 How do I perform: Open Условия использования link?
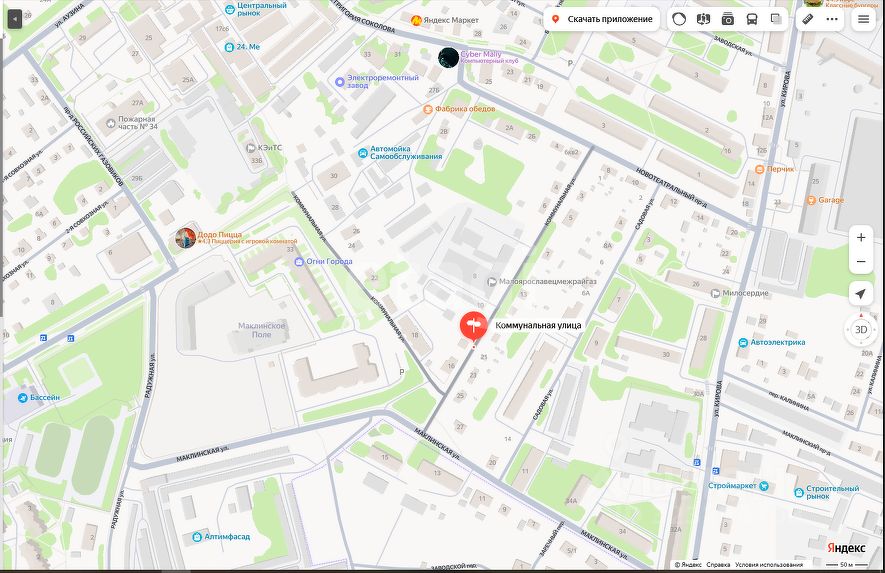point(769,565)
